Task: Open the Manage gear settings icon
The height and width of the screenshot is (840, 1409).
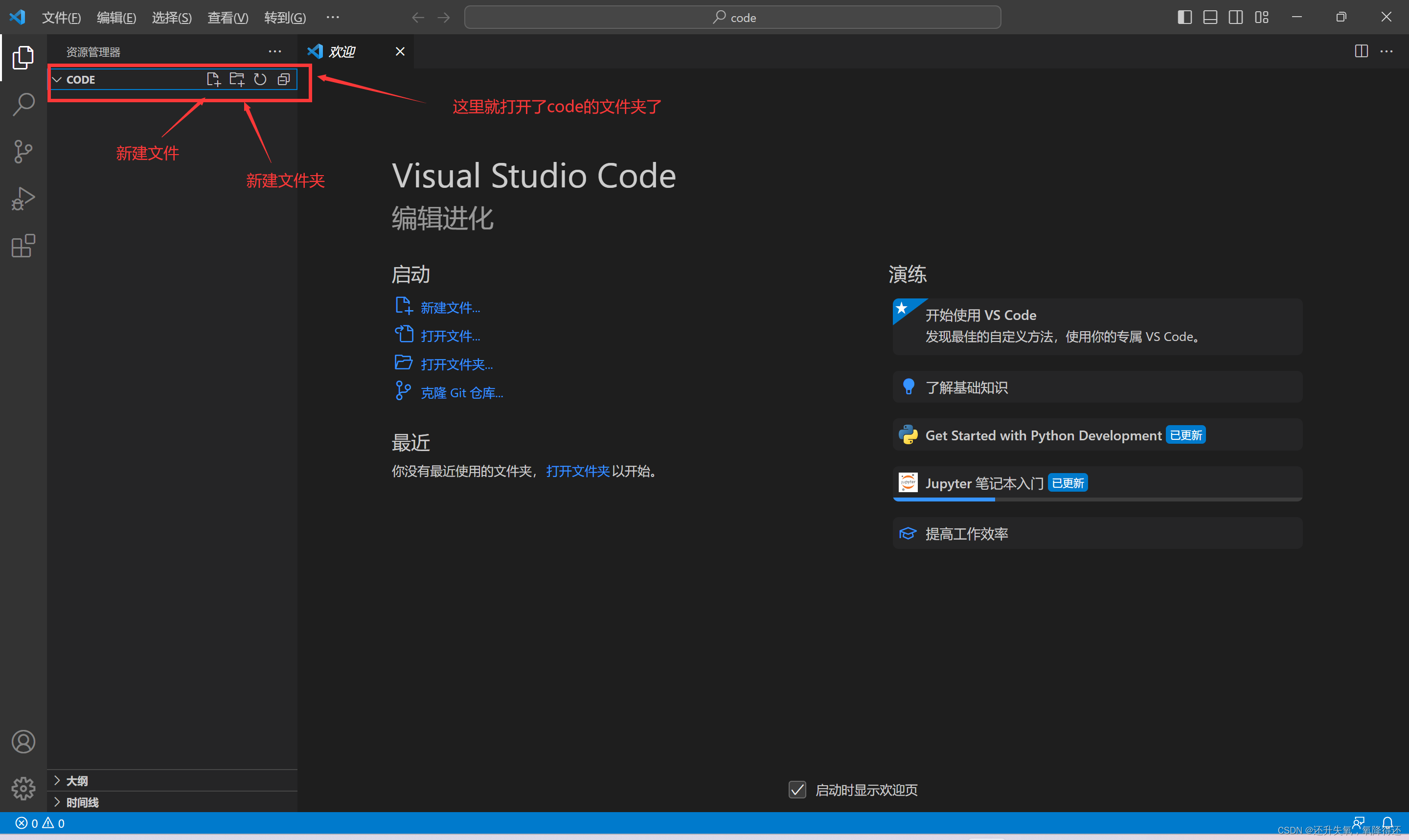Action: click(23, 788)
